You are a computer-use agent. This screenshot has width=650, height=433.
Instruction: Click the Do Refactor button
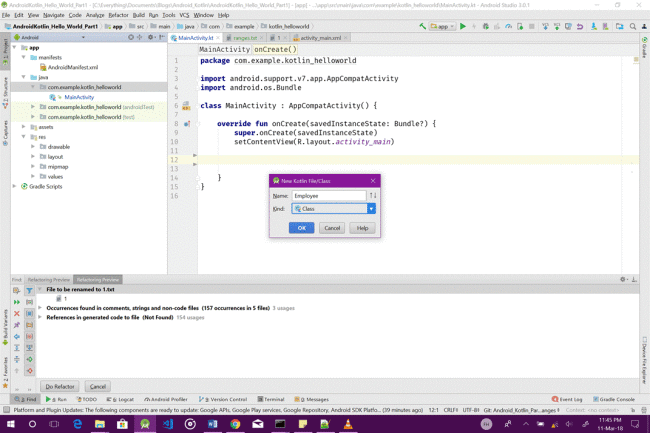60,387
